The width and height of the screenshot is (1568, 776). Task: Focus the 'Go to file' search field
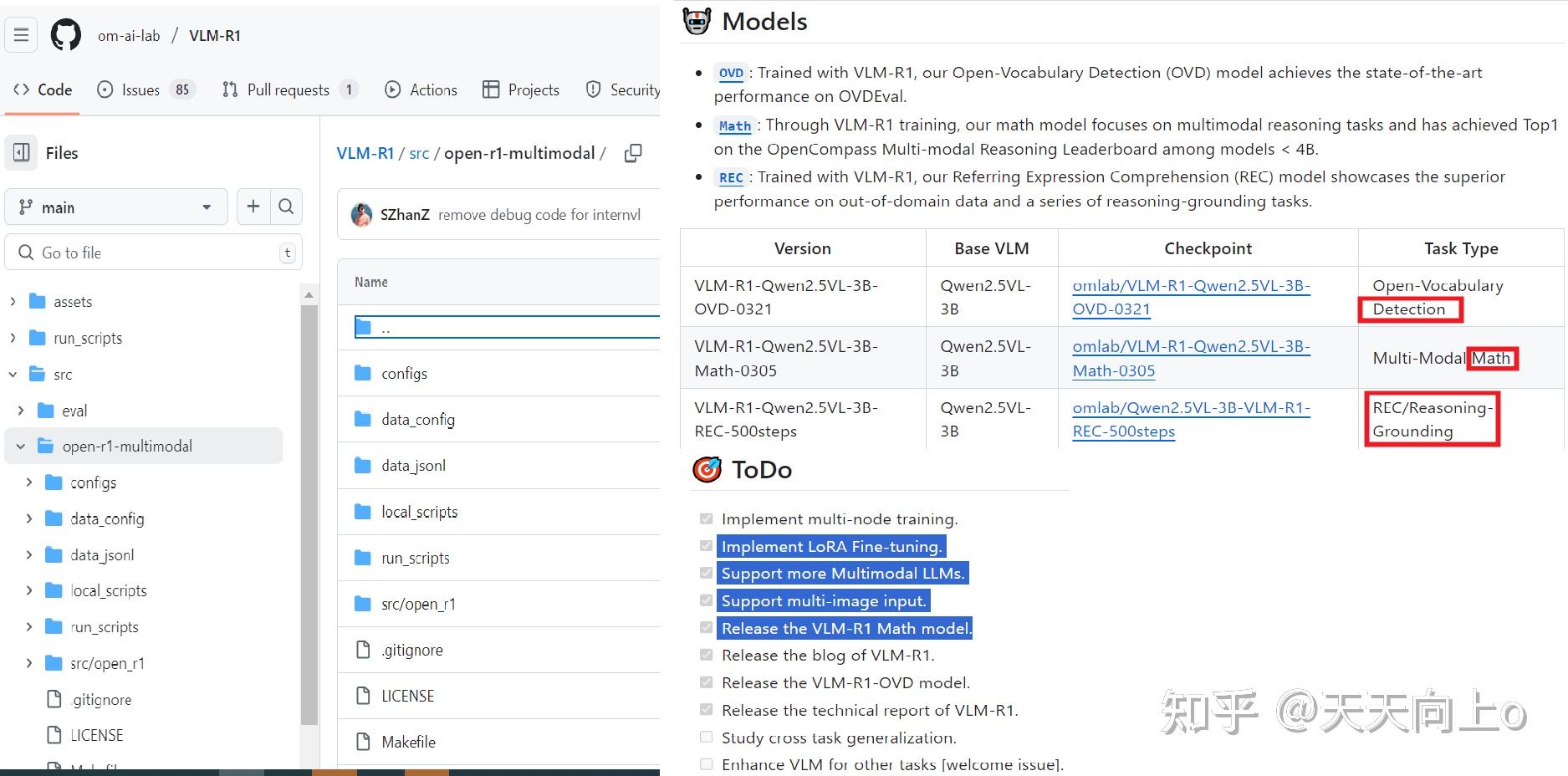coord(155,253)
